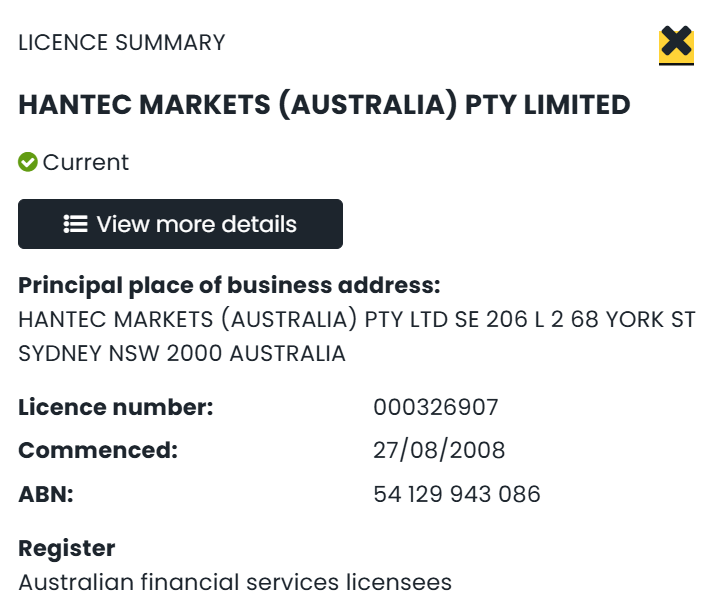Viewport: 718px width, 601px height.
Task: Click the Principal place of business address label
Action: pos(229,285)
